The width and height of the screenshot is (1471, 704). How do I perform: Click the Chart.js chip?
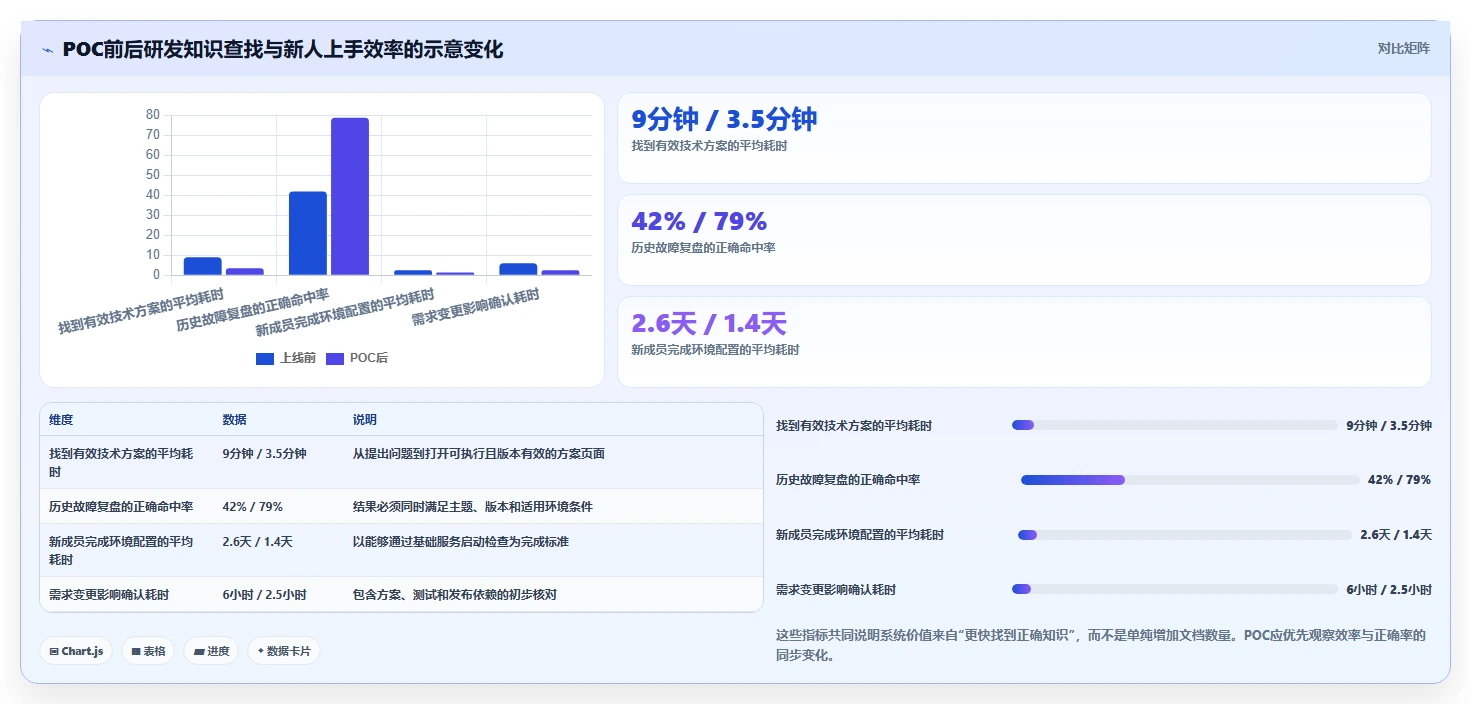click(76, 651)
